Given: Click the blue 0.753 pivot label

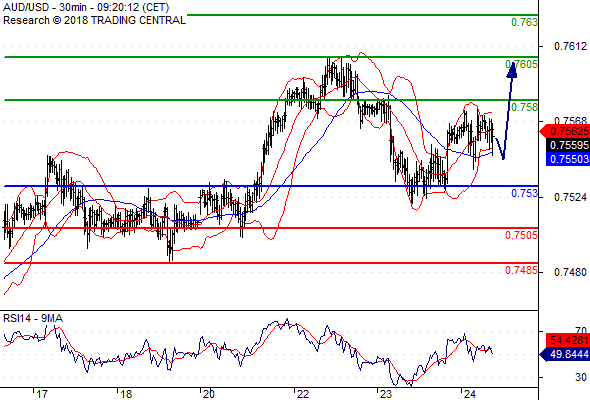Looking at the screenshot, I should 525,193.
